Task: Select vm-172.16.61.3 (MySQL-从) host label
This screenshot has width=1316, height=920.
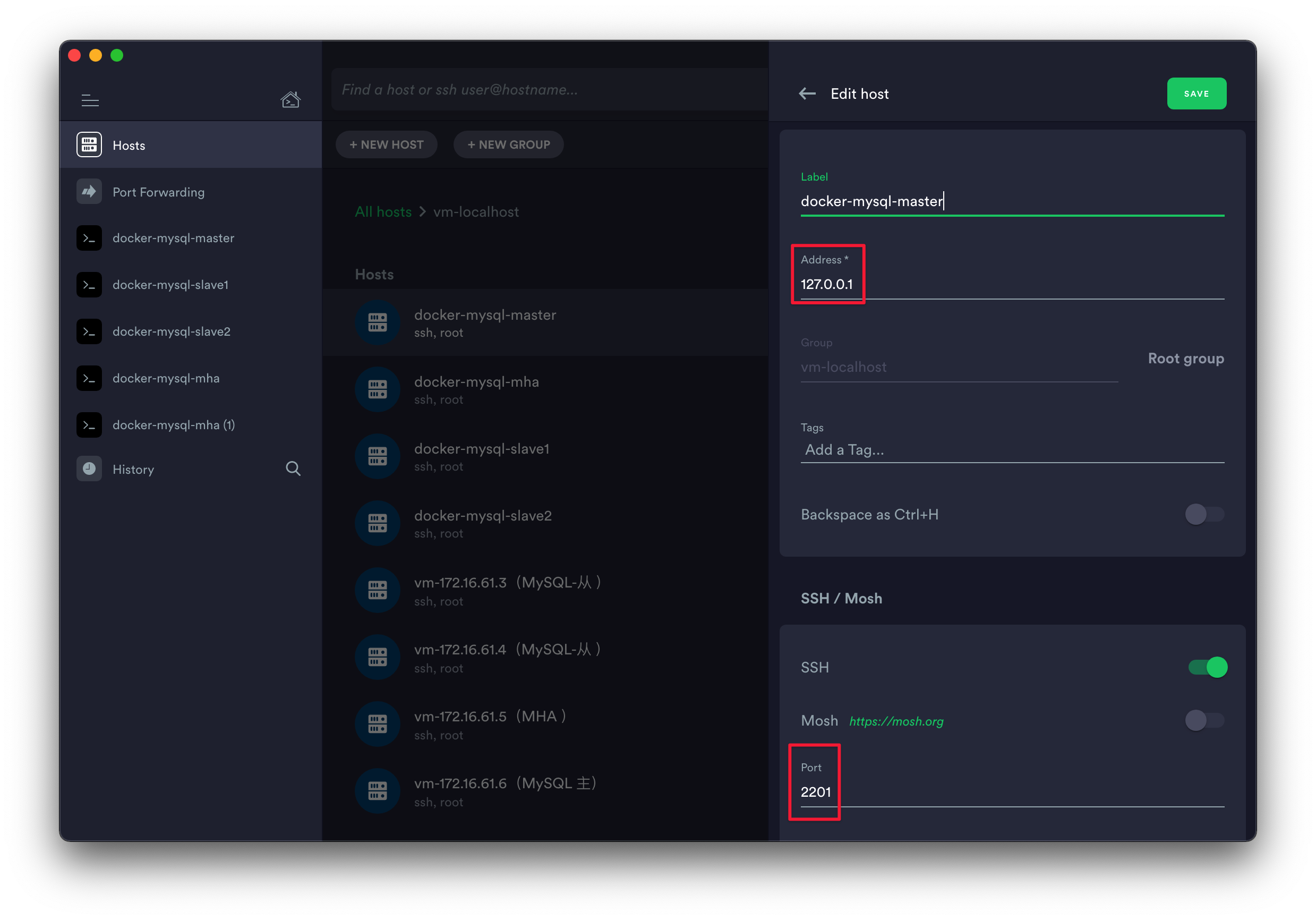Action: click(508, 583)
